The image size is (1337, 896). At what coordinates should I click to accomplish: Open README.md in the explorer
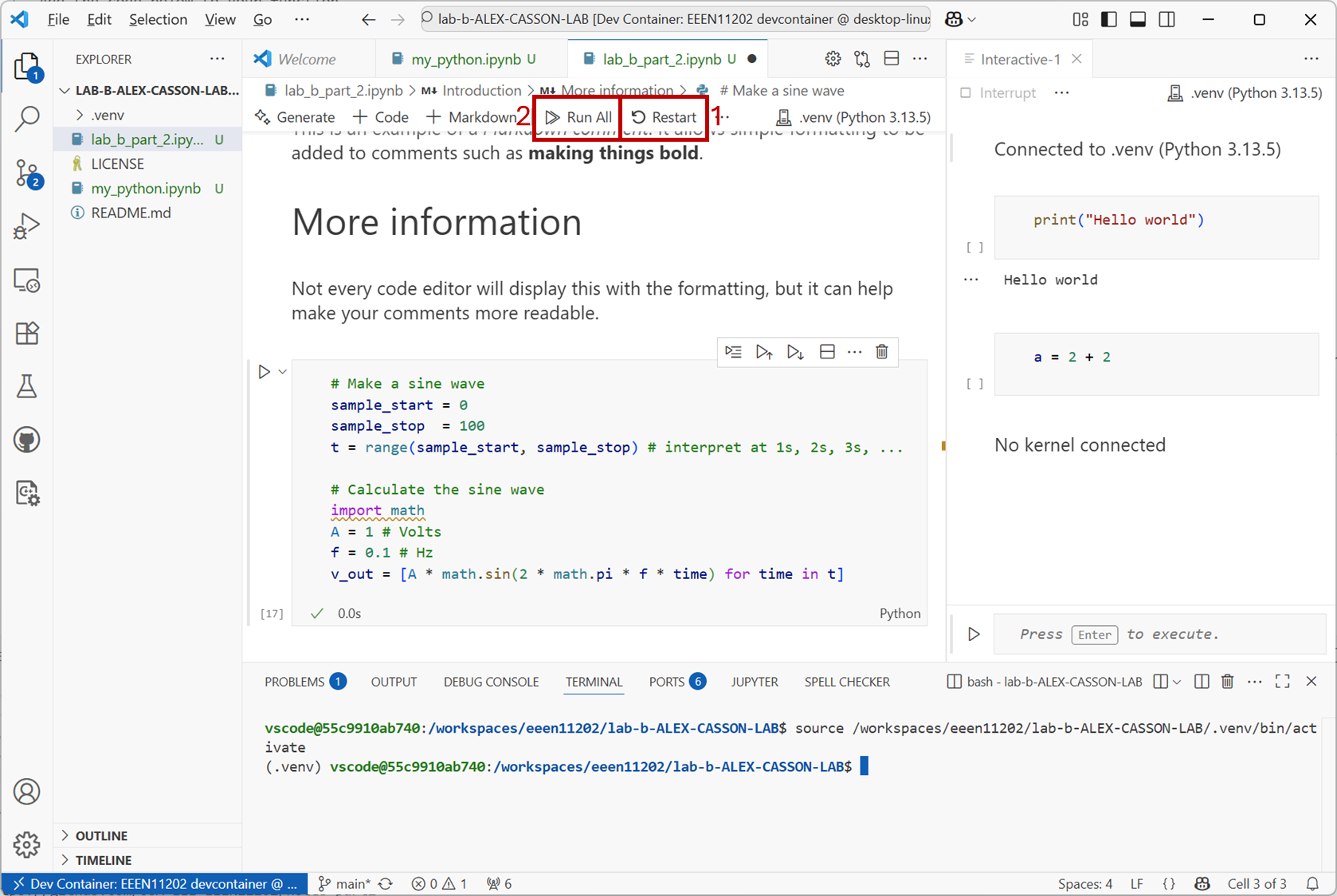(x=131, y=213)
